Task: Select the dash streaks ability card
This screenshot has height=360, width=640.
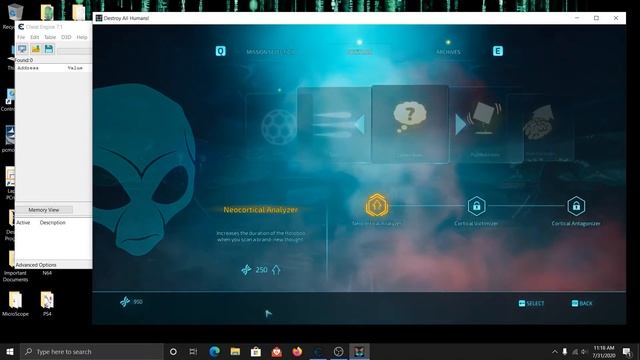Action: tap(334, 124)
